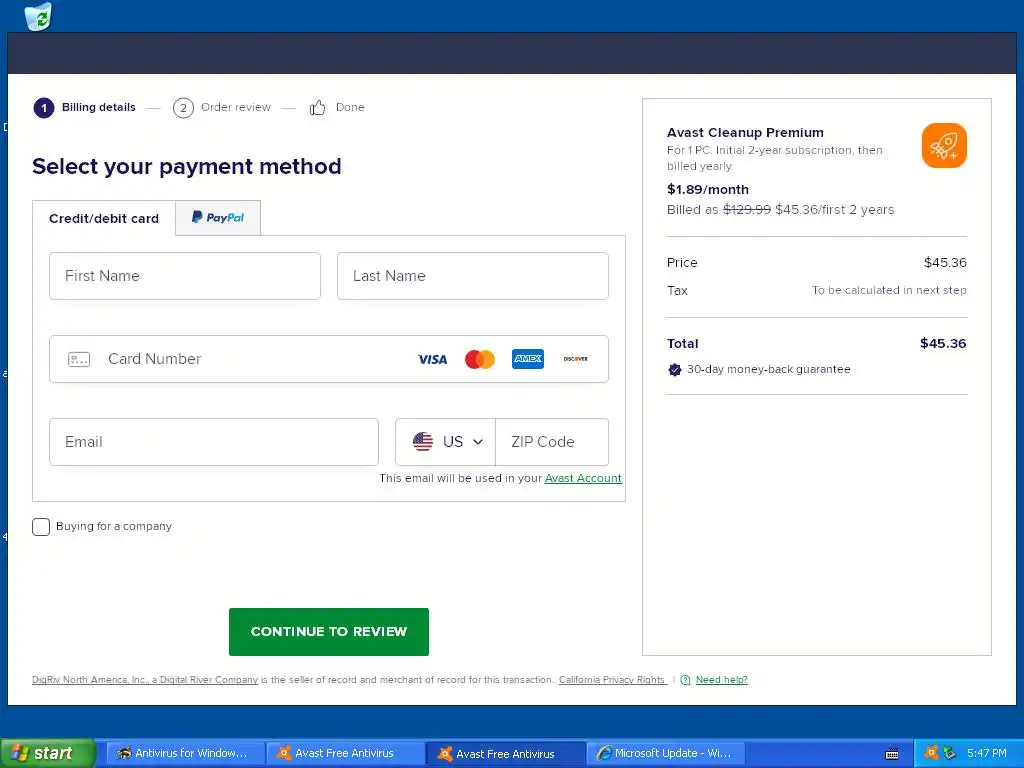
Task: Click the Avast Cleanup Premium rocket icon
Action: 944,146
